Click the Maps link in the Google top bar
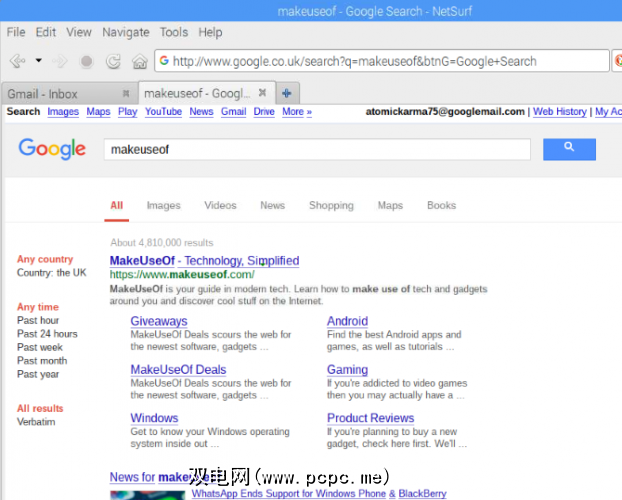 (98, 112)
